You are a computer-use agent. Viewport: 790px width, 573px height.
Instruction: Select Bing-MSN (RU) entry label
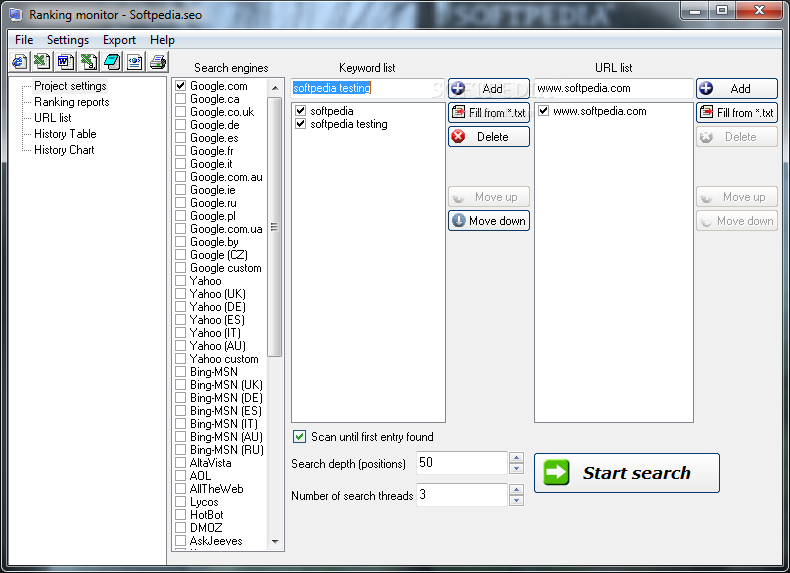227,450
